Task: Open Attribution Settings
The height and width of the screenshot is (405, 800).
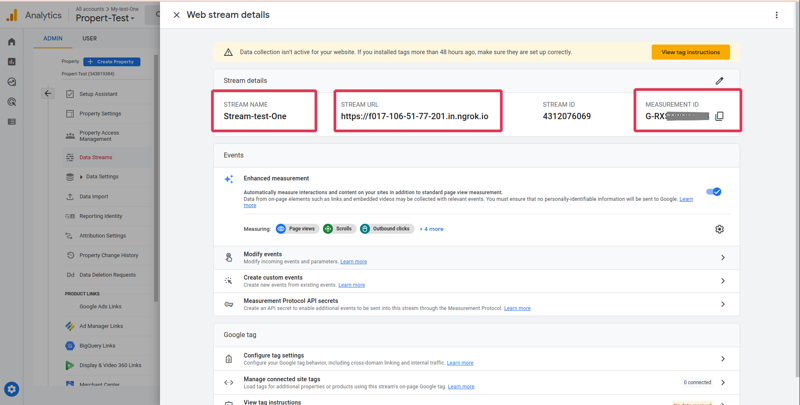Action: click(103, 236)
